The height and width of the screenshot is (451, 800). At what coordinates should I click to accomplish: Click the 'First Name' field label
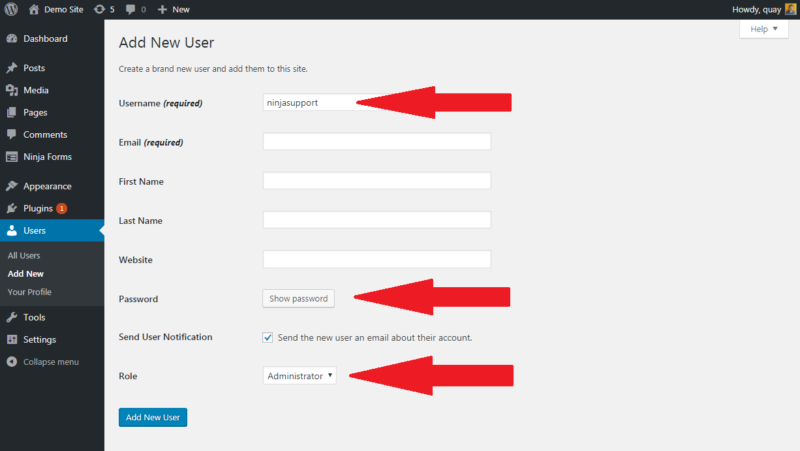pos(141,182)
